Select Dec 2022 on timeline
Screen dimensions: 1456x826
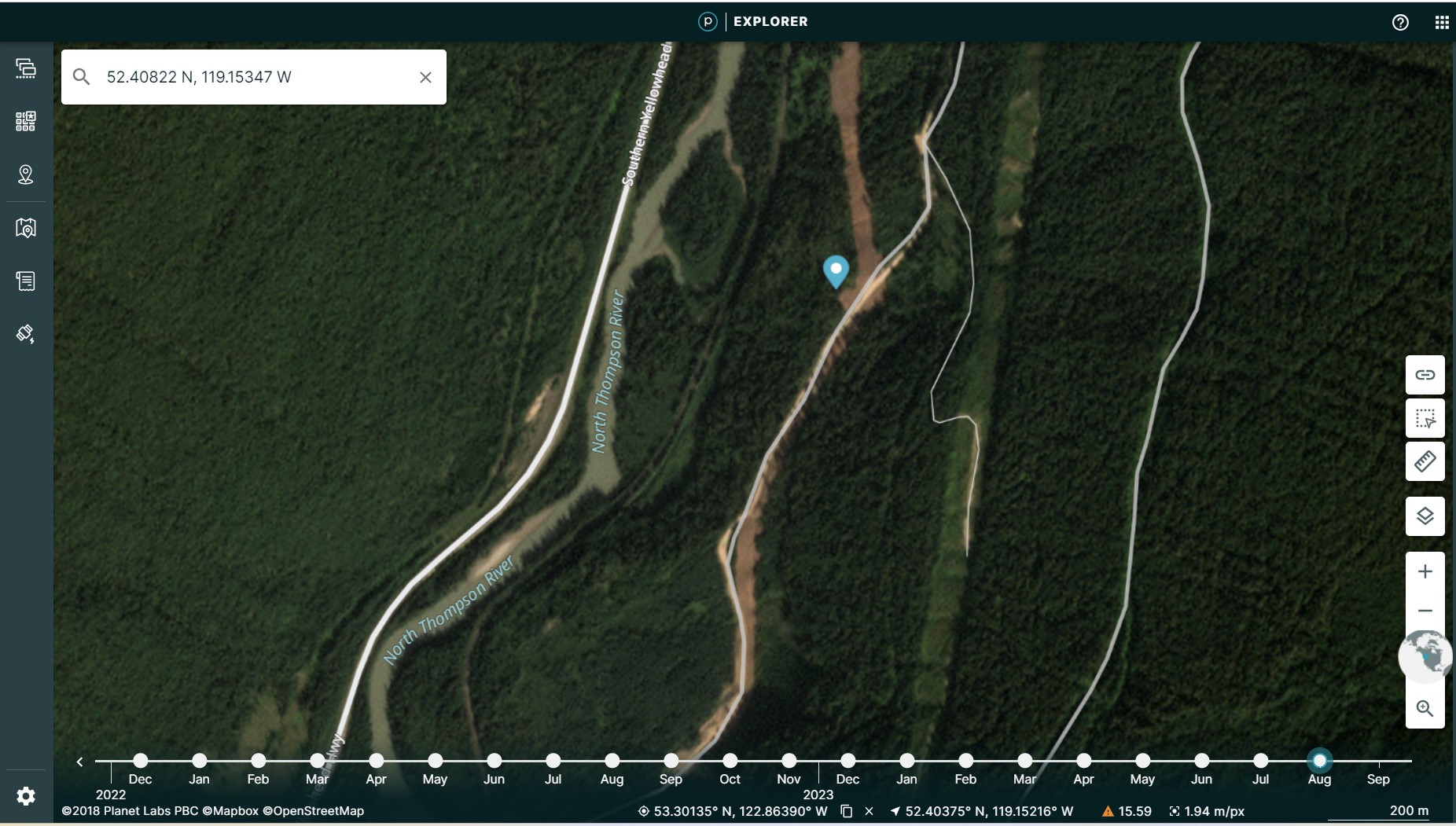[x=140, y=761]
